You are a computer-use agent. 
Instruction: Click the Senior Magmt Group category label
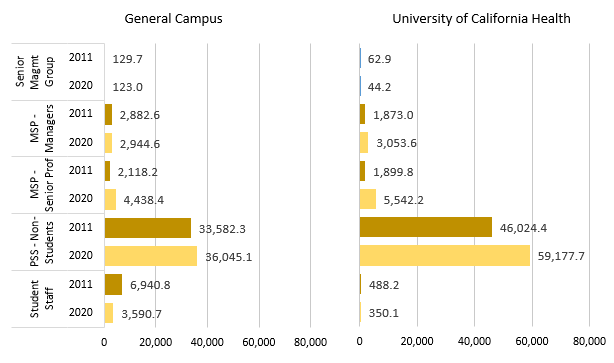tap(34, 72)
